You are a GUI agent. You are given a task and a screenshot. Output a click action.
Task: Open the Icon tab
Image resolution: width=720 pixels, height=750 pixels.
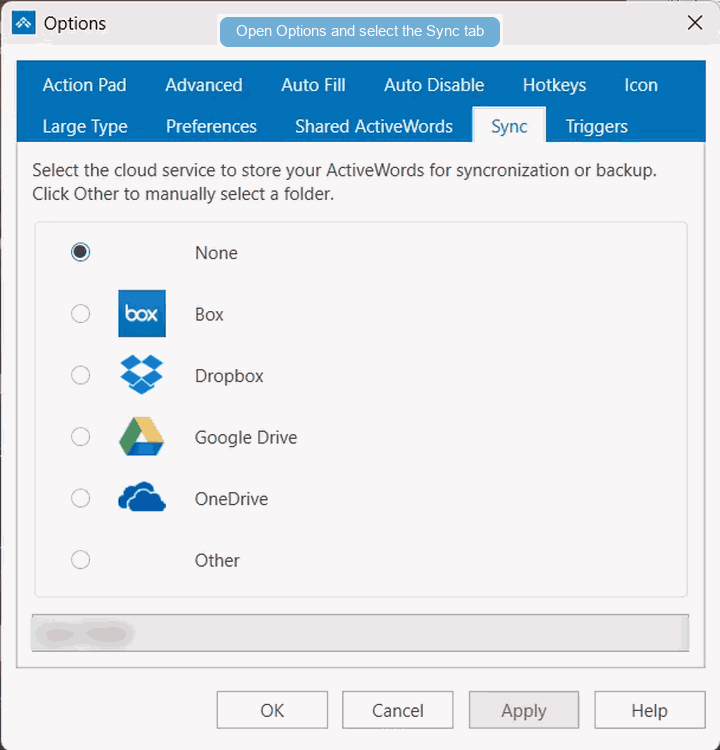641,85
